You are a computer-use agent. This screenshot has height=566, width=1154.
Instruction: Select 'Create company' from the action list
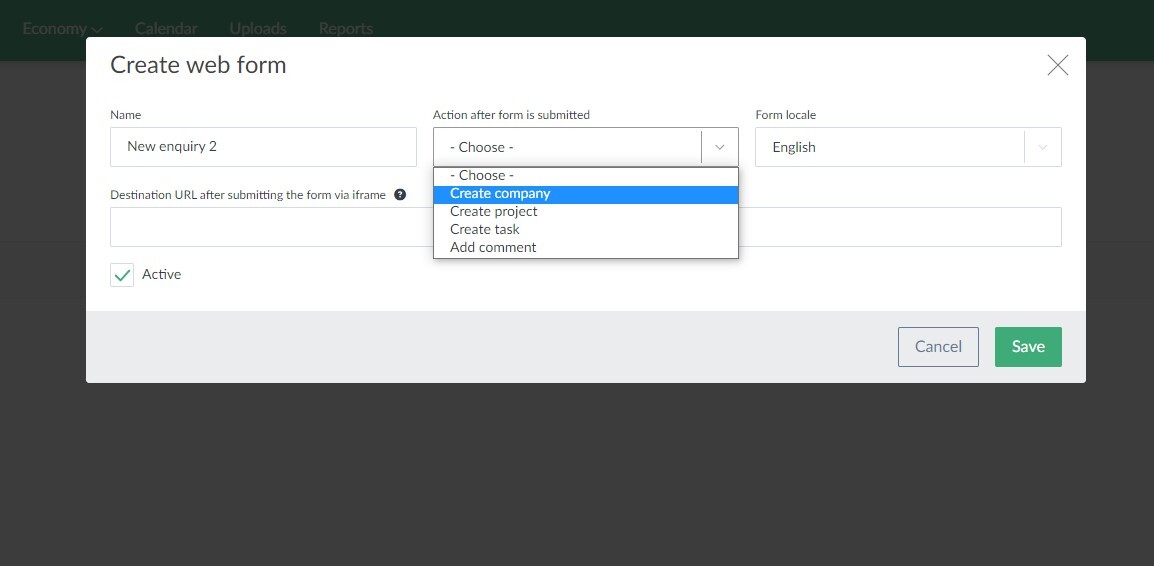500,194
